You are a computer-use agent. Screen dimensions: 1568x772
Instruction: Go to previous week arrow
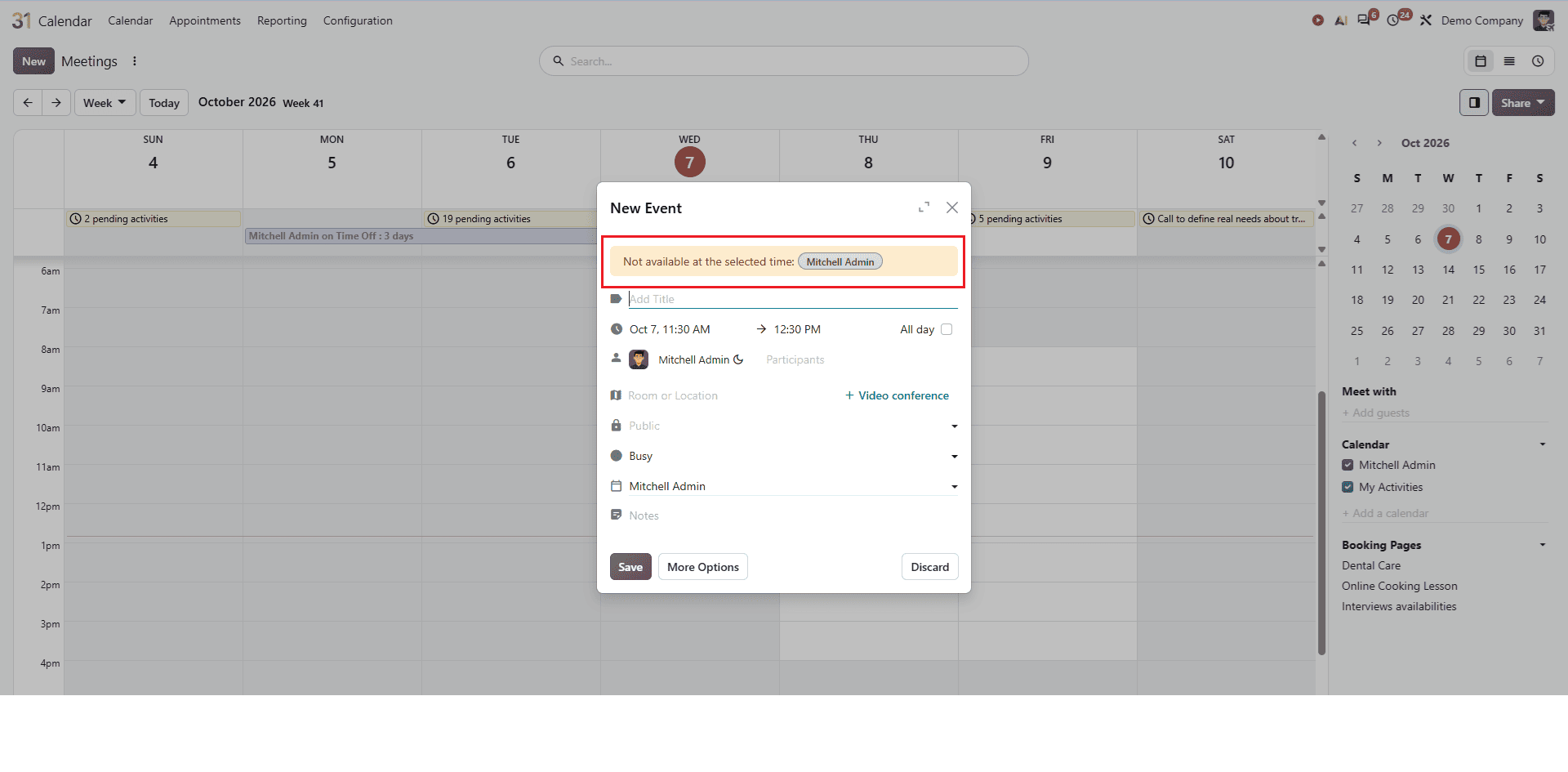point(28,102)
